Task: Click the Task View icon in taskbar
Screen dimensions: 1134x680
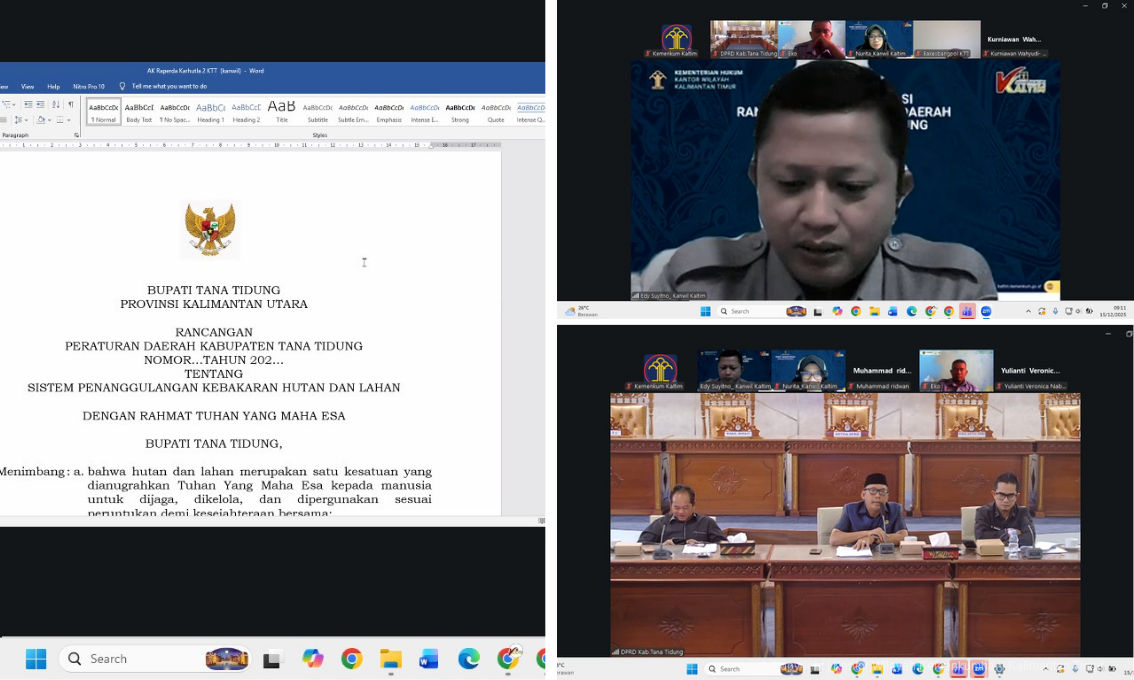Action: tap(272, 659)
